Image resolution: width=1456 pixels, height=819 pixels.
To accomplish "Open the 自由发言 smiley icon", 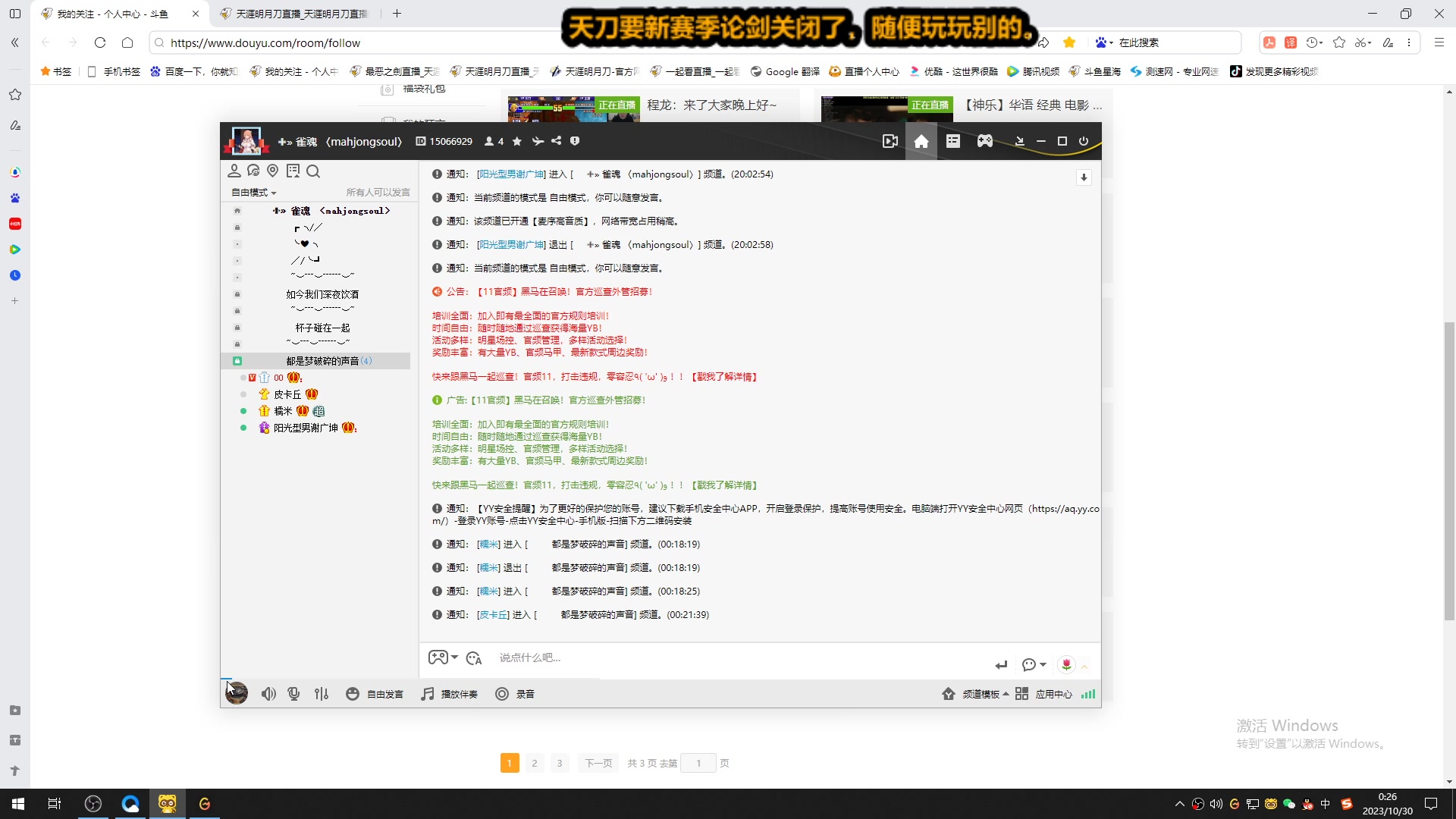I will tap(353, 693).
